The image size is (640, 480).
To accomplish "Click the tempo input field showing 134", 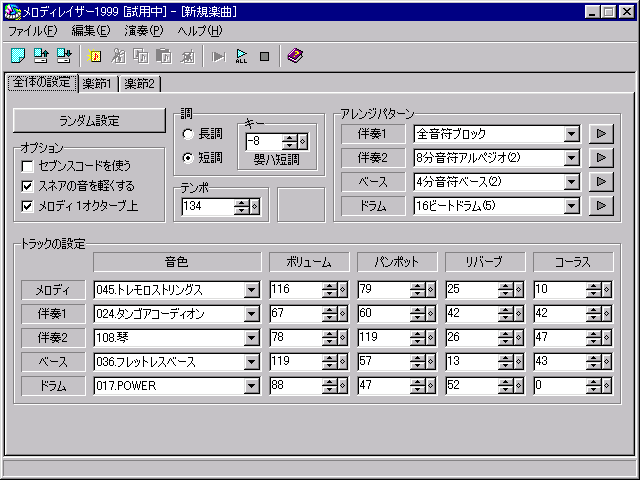I will click(208, 207).
